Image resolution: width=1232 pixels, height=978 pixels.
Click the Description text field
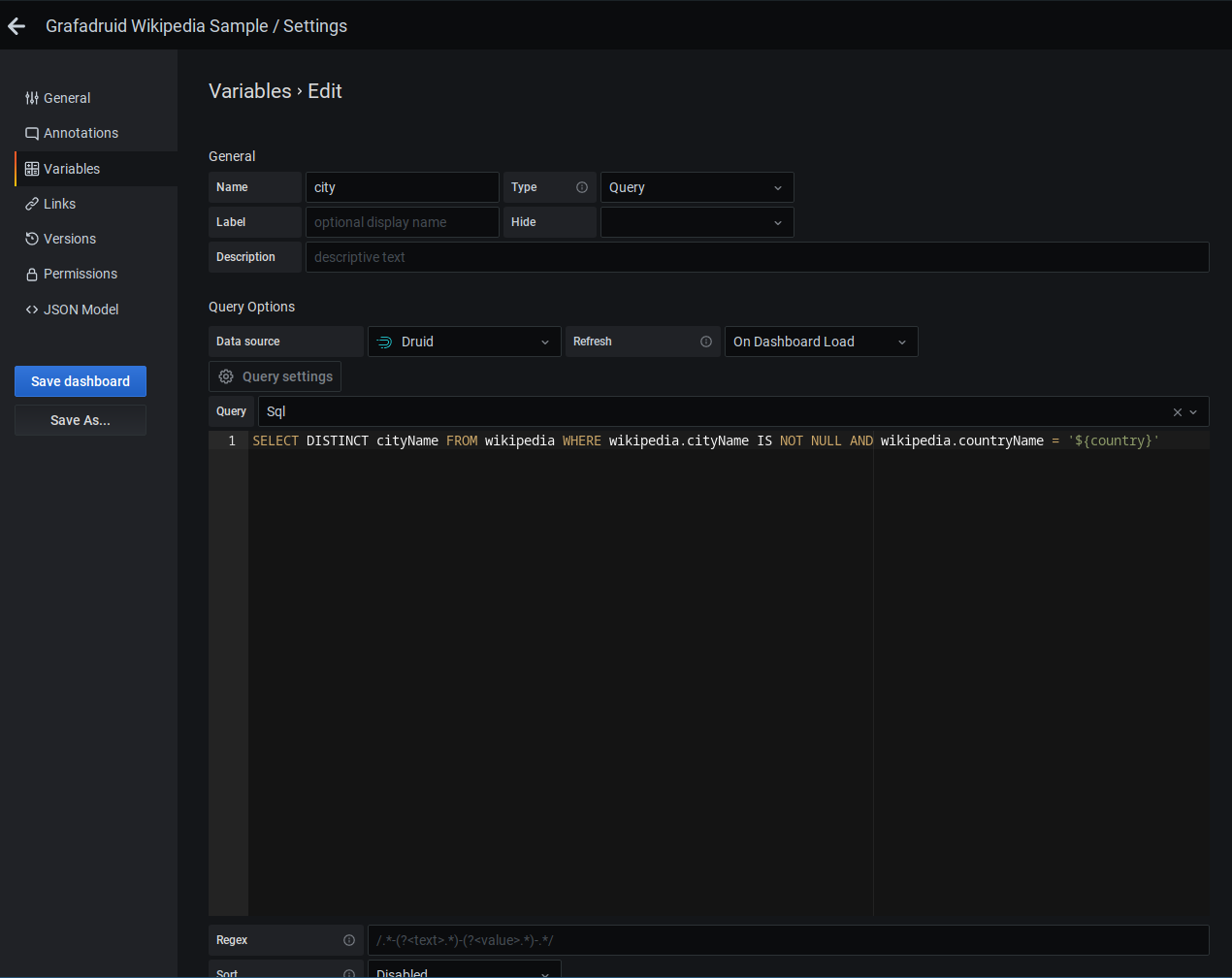tap(758, 257)
